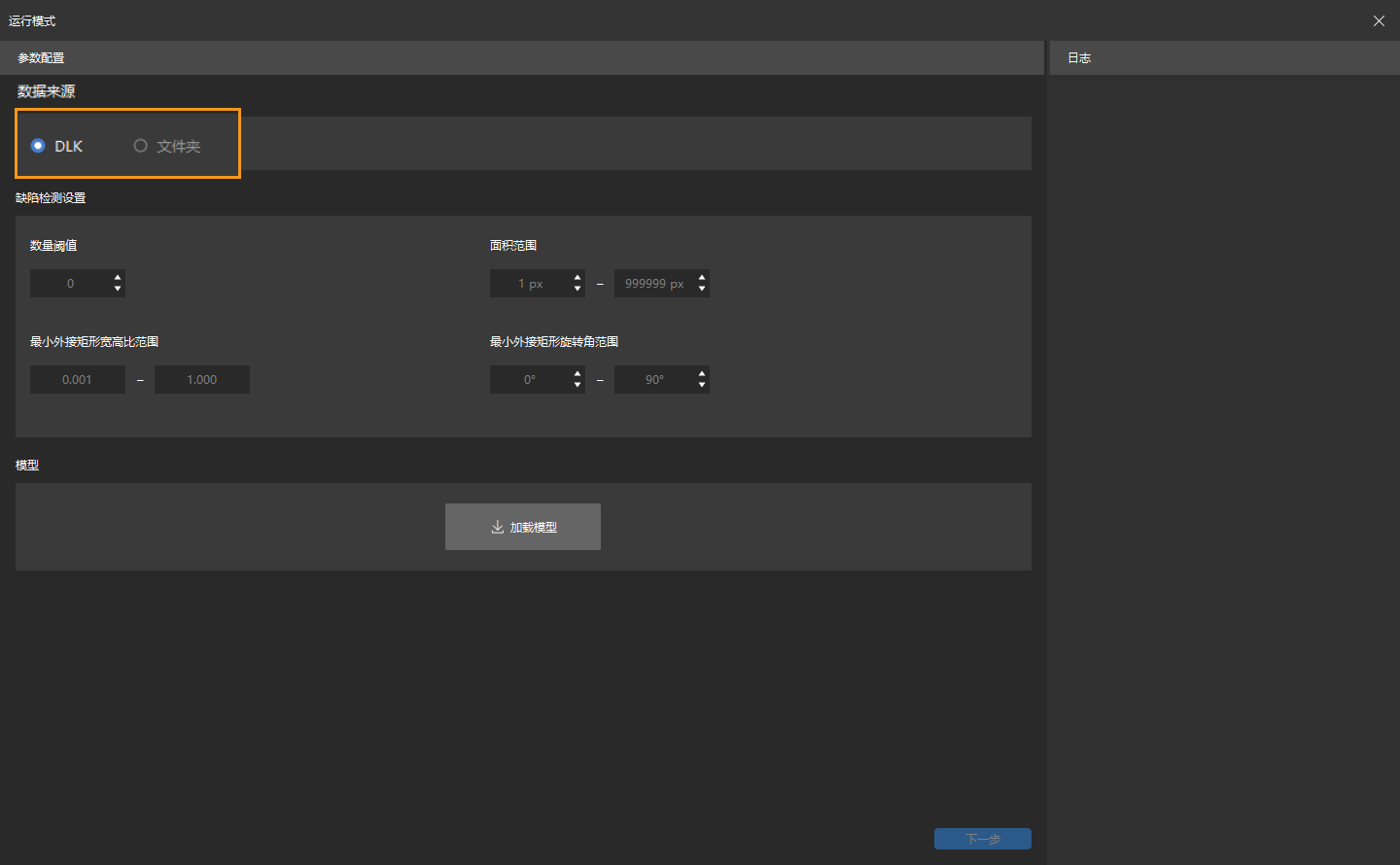Image resolution: width=1400 pixels, height=865 pixels.
Task: Click the 最小外接矩形宽高比范围 label
Action: coord(94,342)
